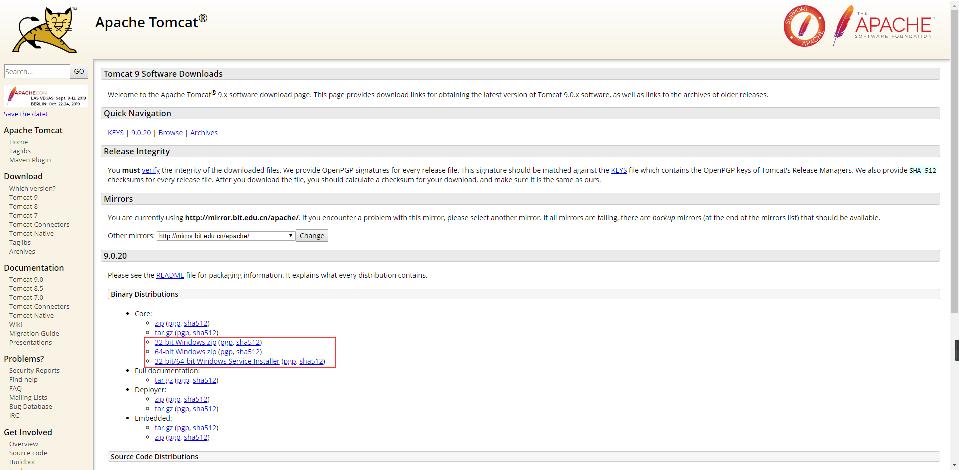Go to Migration Guide in the Documentation sidebar

click(34, 333)
